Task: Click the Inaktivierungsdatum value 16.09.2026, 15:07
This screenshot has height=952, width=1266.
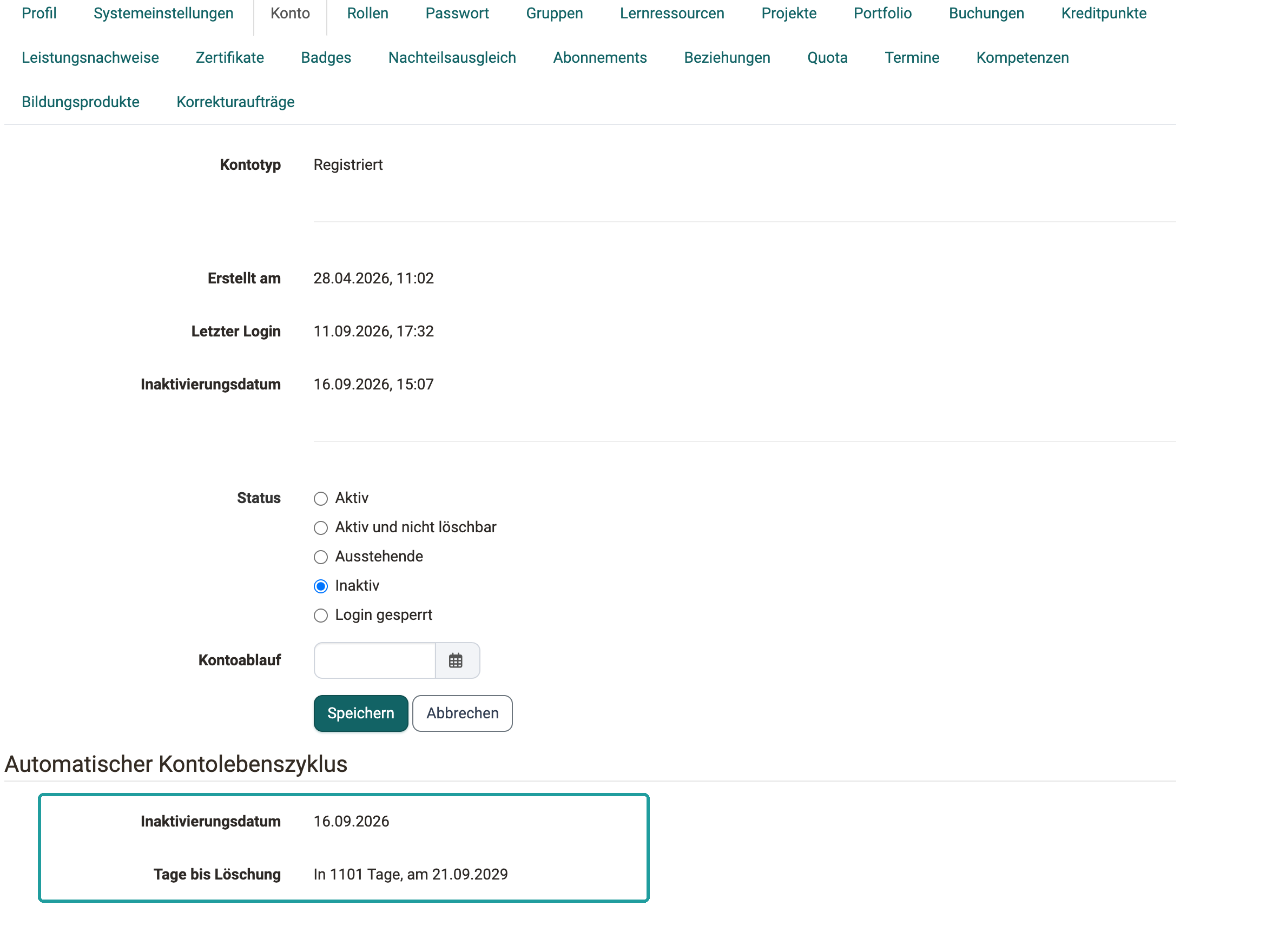Action: point(374,385)
